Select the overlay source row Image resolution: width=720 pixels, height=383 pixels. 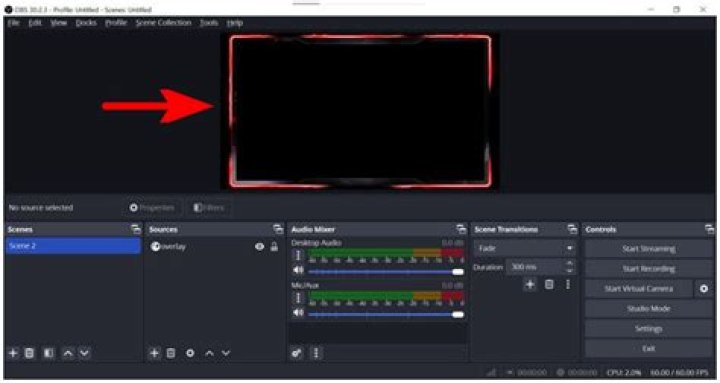[x=214, y=247]
